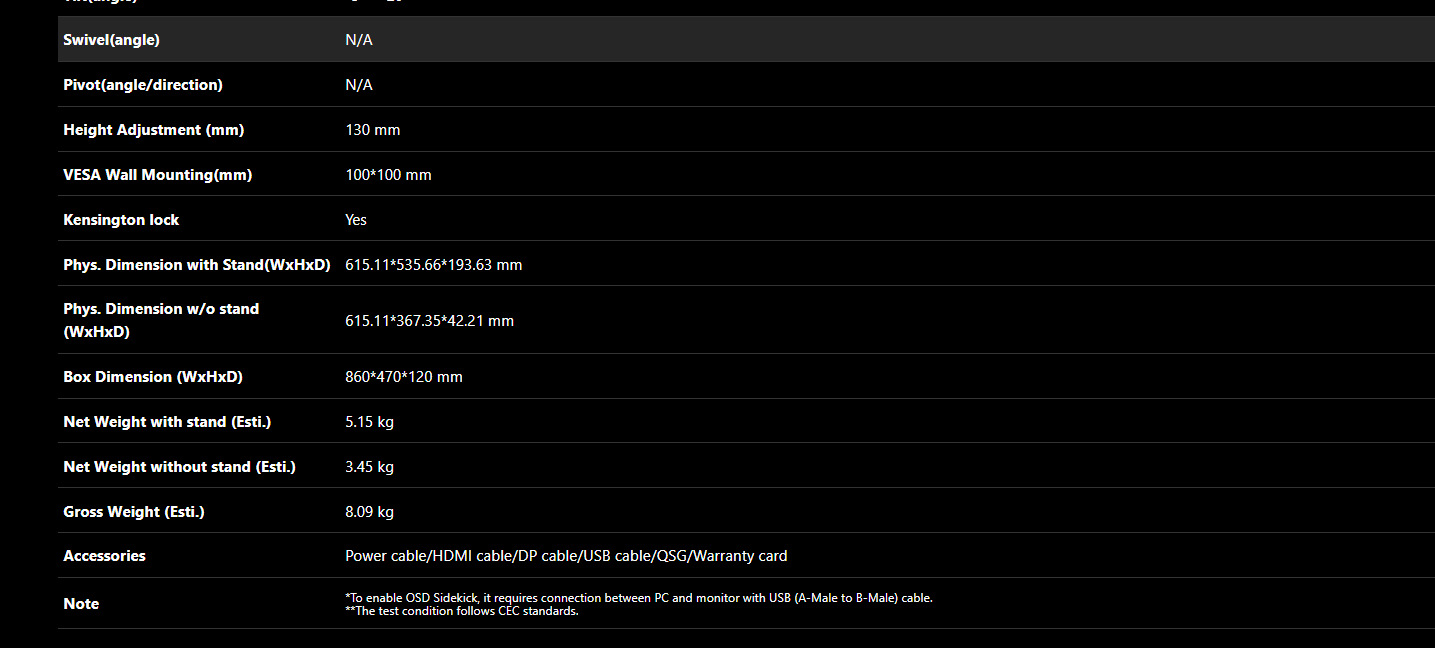Select the 3.45 kg weight value
This screenshot has height=648, width=1435.
[x=369, y=467]
